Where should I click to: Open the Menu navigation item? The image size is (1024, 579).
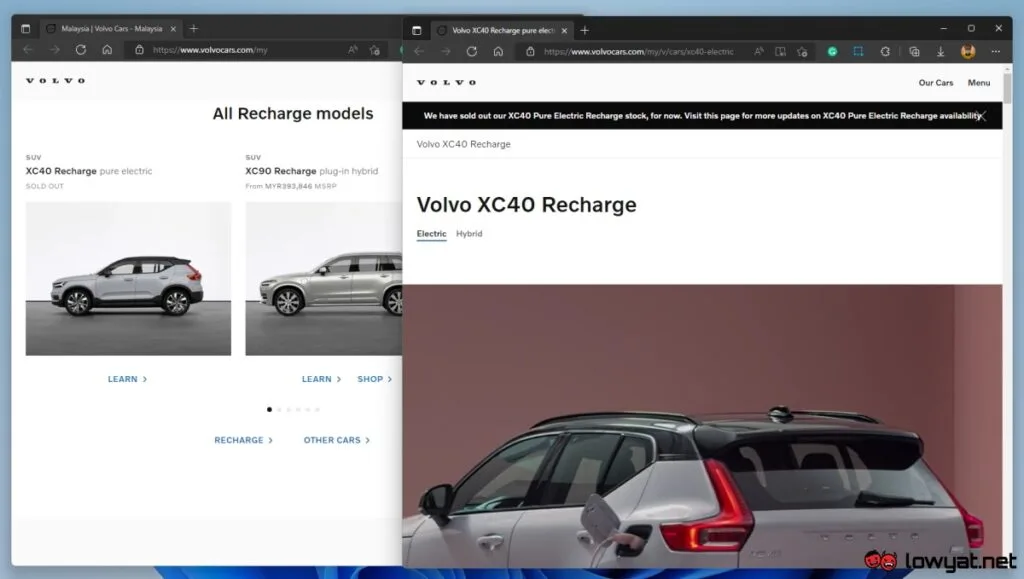979,83
